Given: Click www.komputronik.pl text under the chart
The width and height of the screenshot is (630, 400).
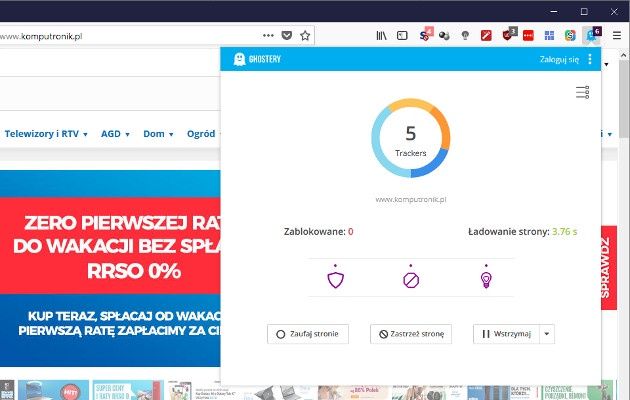Looking at the screenshot, I should (x=411, y=199).
